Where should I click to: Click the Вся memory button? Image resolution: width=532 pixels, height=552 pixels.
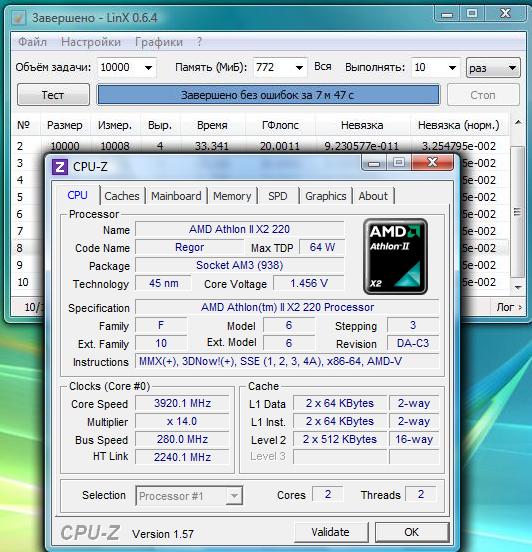pos(323,67)
